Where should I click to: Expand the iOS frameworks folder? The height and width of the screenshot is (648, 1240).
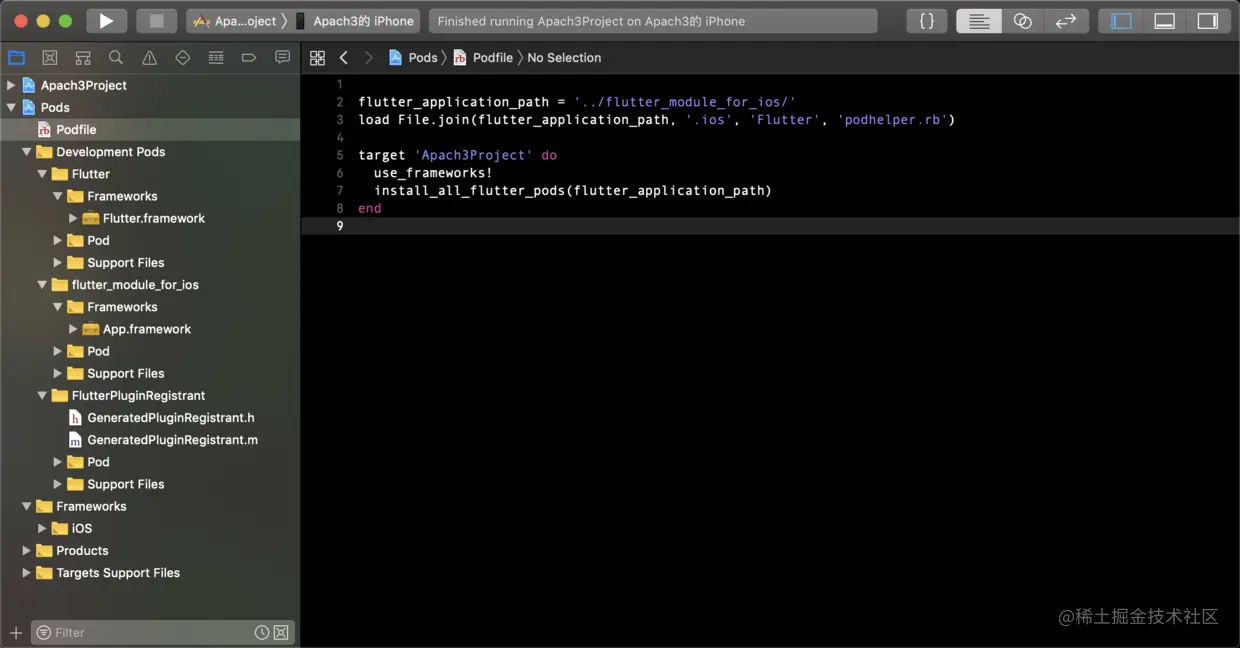coord(42,528)
